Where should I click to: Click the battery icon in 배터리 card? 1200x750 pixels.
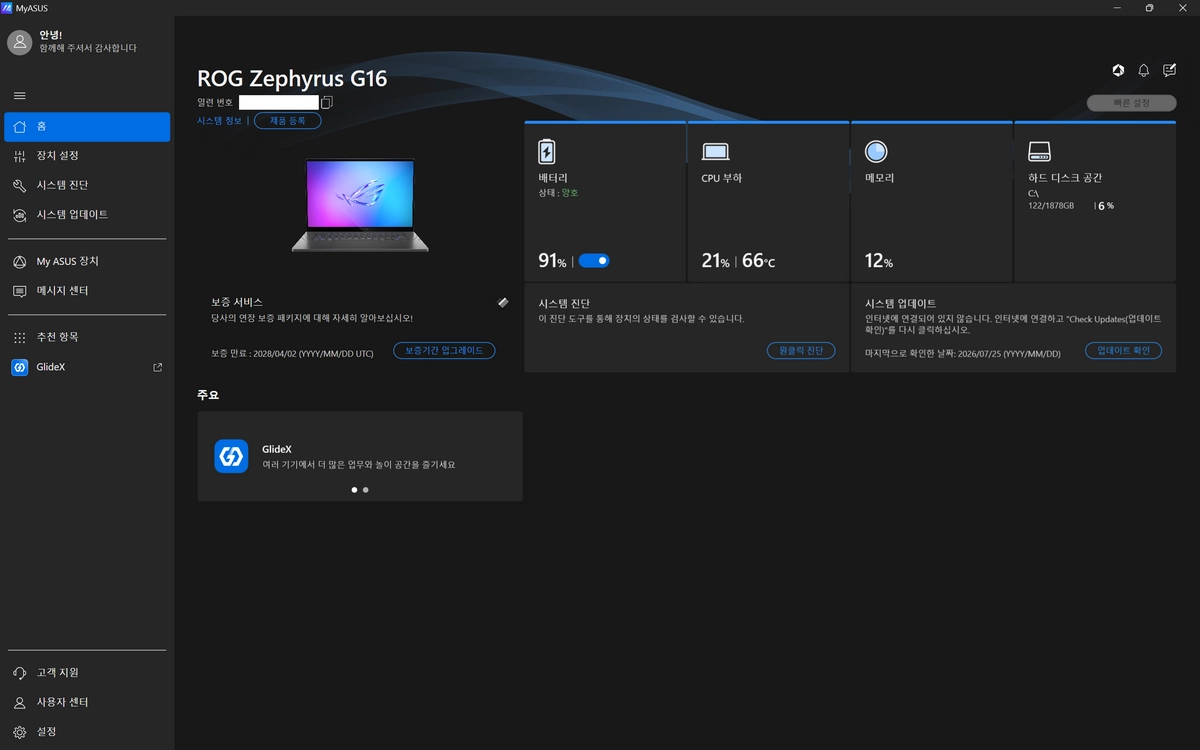click(547, 152)
